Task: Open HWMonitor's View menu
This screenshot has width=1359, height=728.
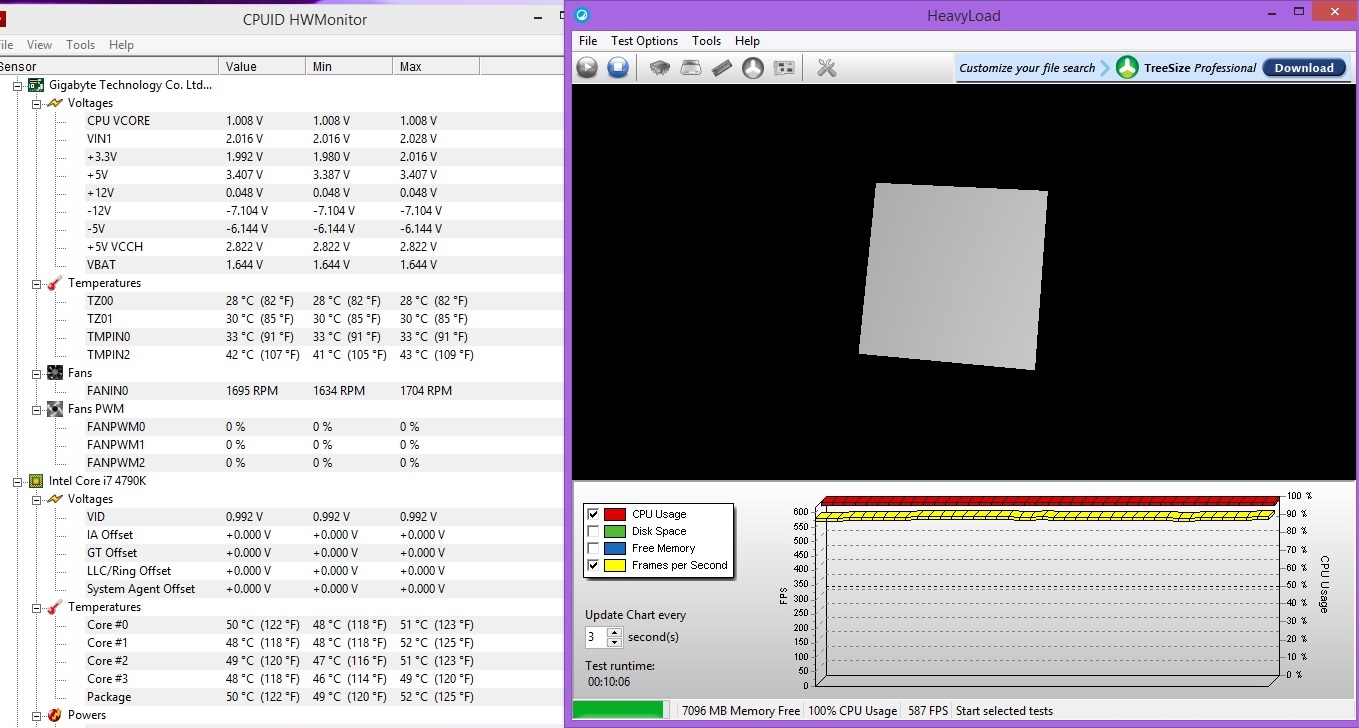Action: [x=40, y=45]
